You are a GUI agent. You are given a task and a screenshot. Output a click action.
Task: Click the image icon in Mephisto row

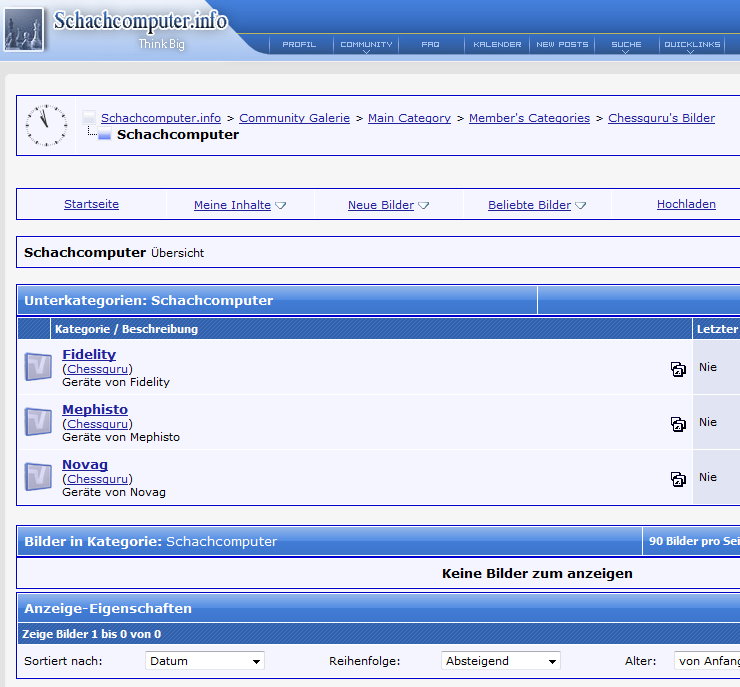[x=678, y=424]
